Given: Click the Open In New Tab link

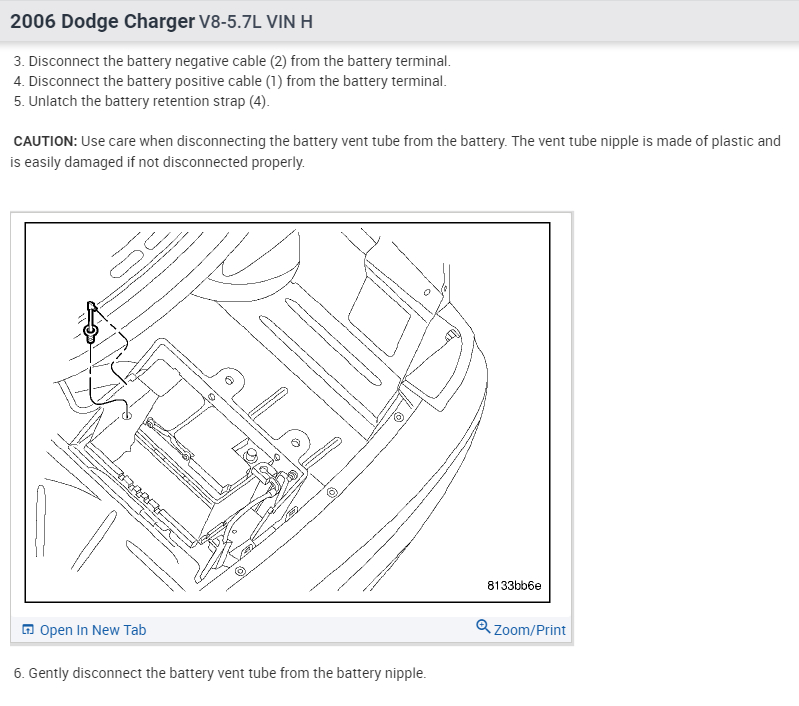Looking at the screenshot, I should 93,630.
